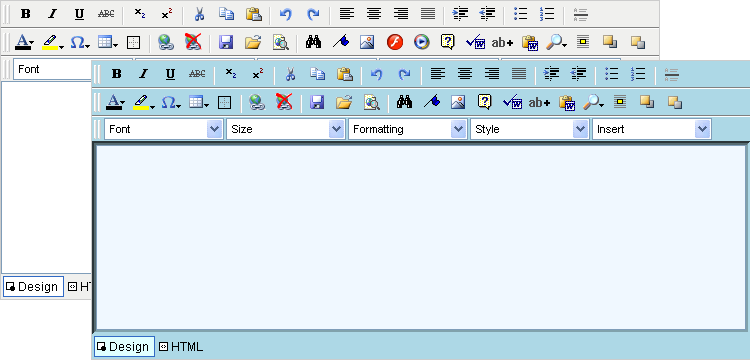The height and width of the screenshot is (360, 750).
Task: Undo last action in the grey back editor
Action: point(286,14)
